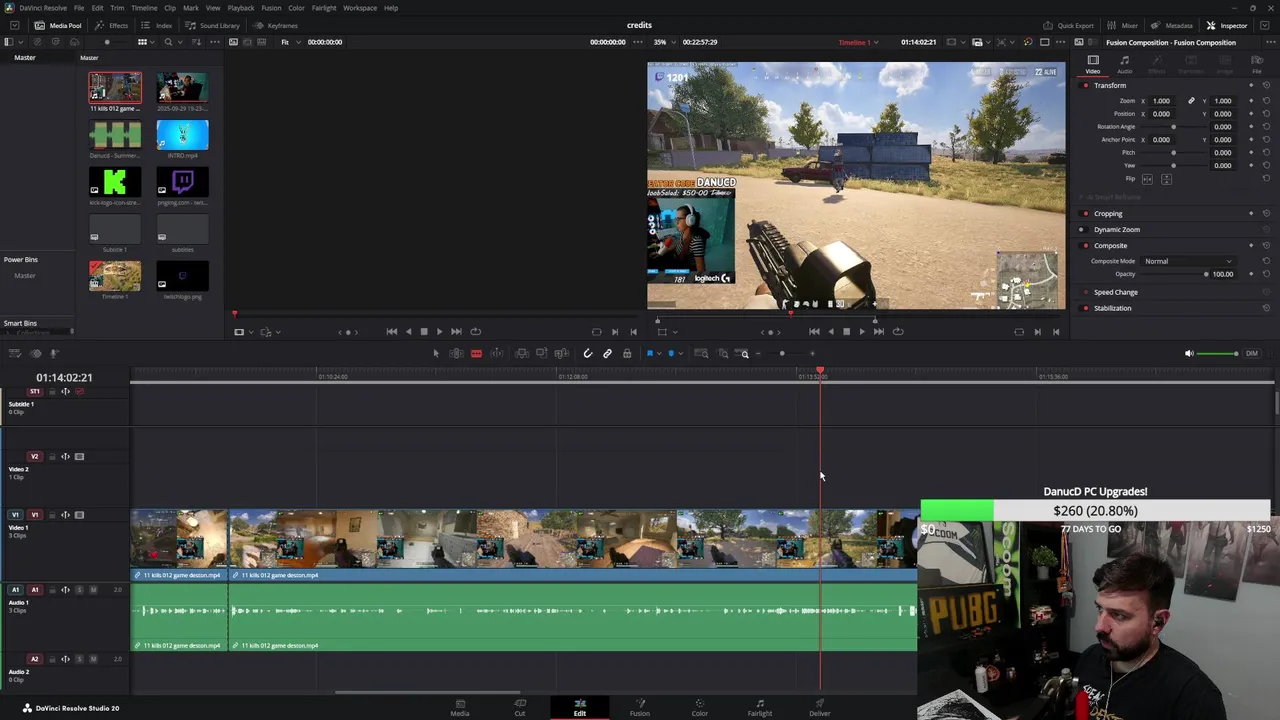Viewport: 1280px width, 720px height.
Task: Switch to the Deliver page tab
Action: [820, 707]
